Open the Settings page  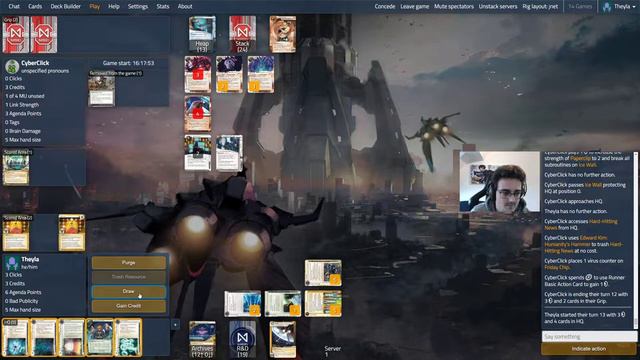click(138, 7)
